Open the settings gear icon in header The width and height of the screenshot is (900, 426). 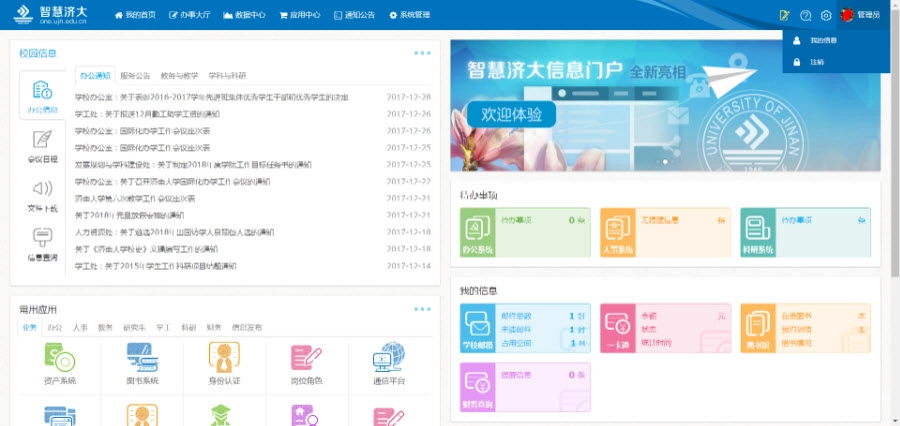[x=826, y=15]
